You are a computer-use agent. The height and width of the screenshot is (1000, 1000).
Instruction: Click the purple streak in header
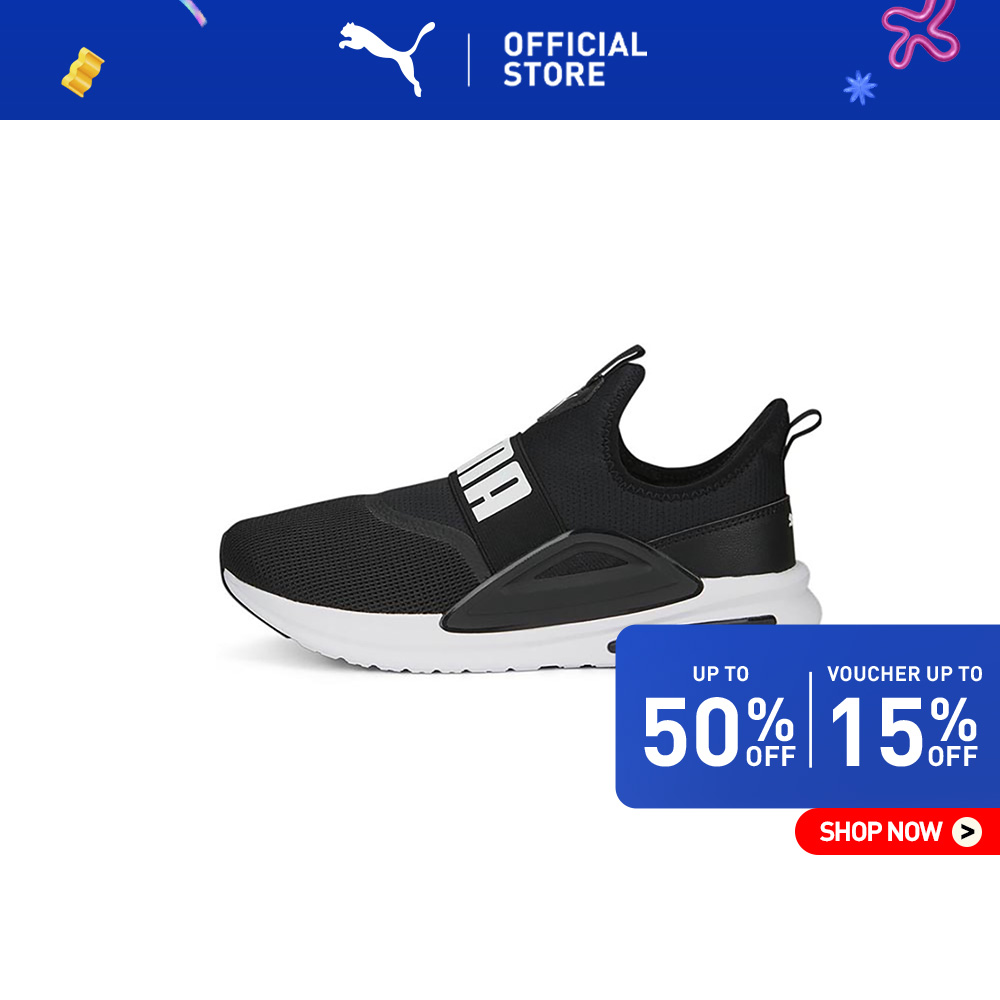(193, 13)
